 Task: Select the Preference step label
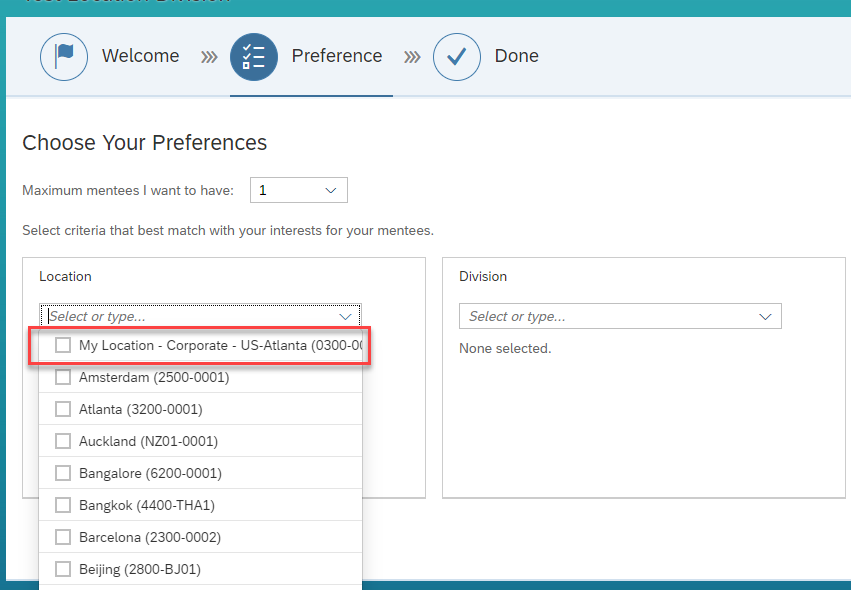tap(336, 56)
